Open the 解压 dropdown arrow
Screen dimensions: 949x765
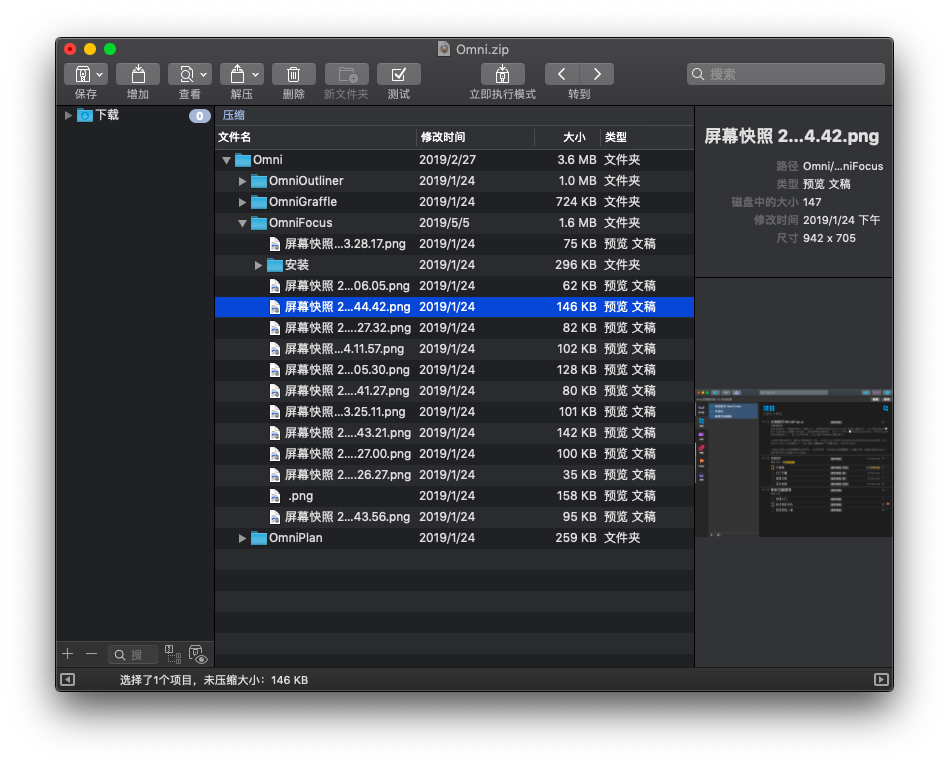tap(257, 74)
